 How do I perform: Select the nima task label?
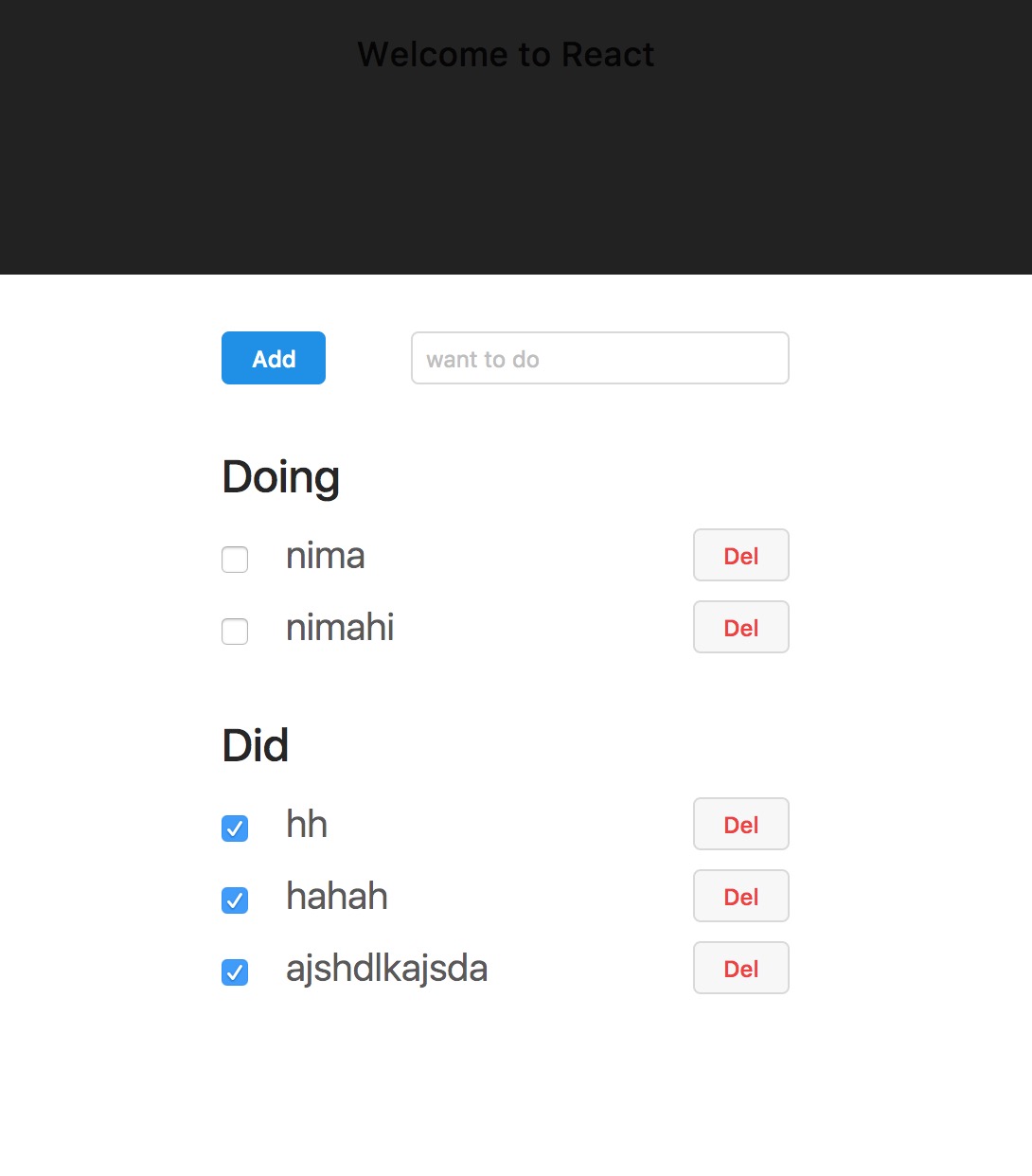point(325,556)
